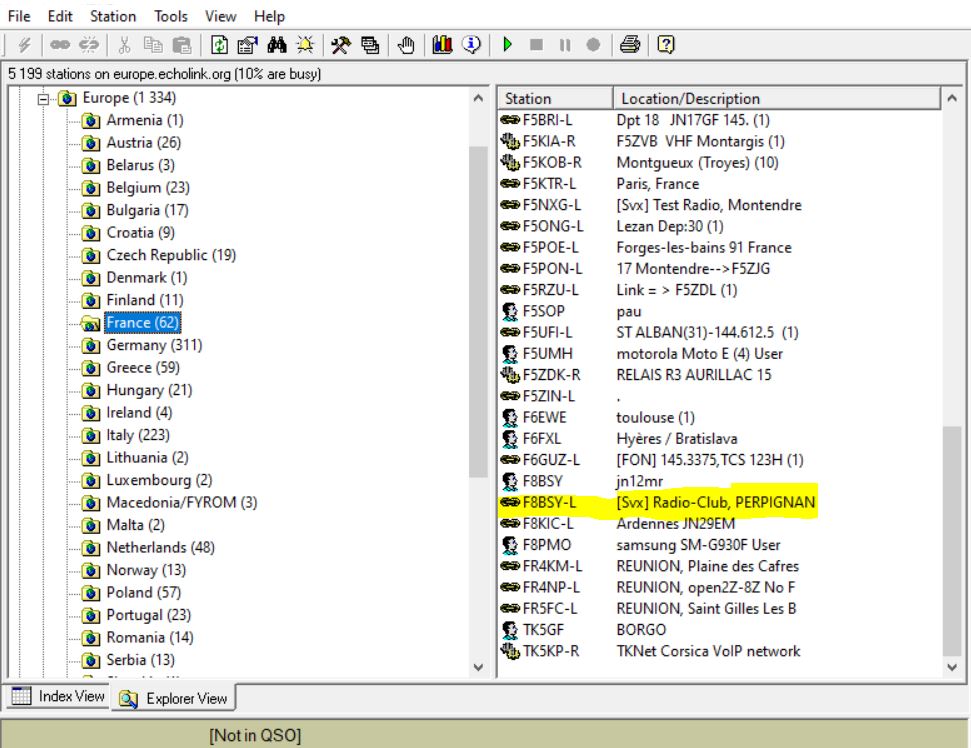Image resolution: width=971 pixels, height=748 pixels.
Task: Click the printer Print icon
Action: (x=630, y=45)
